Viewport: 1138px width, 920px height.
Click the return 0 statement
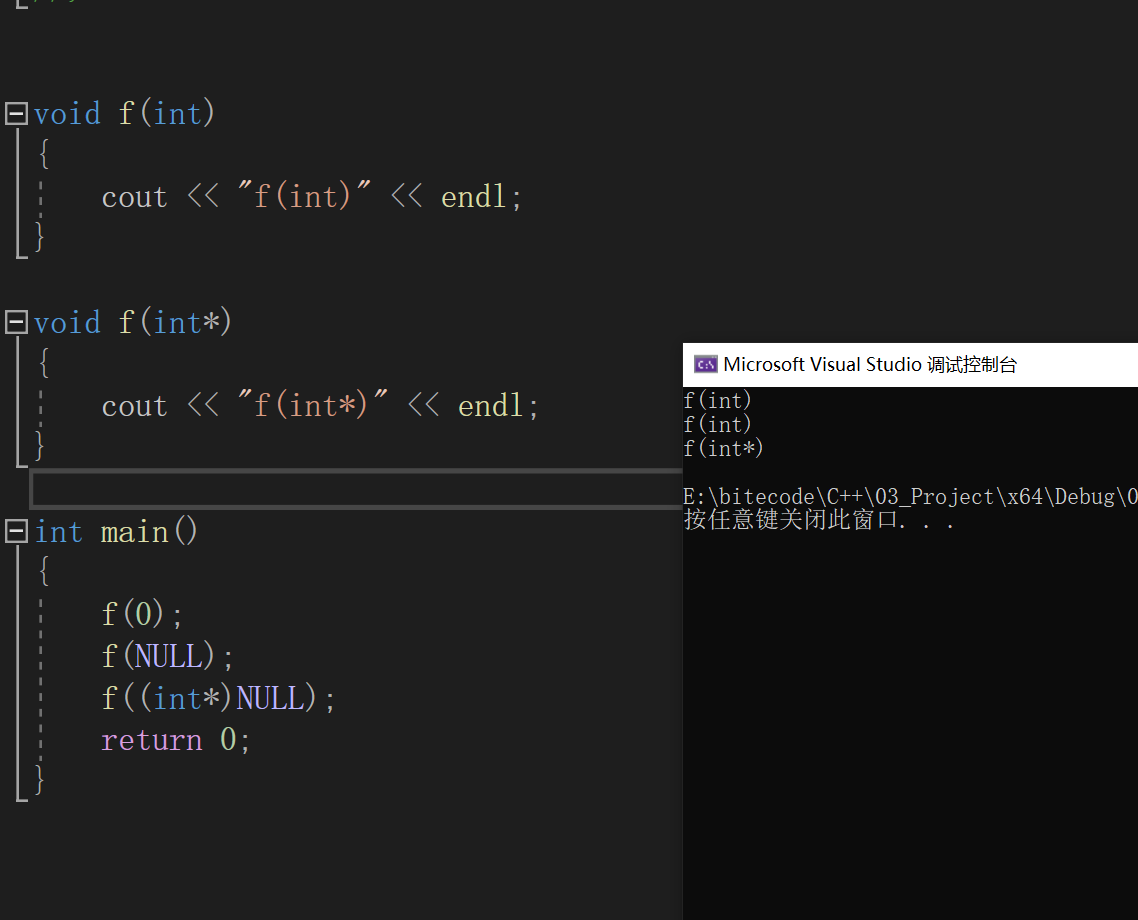point(175,739)
